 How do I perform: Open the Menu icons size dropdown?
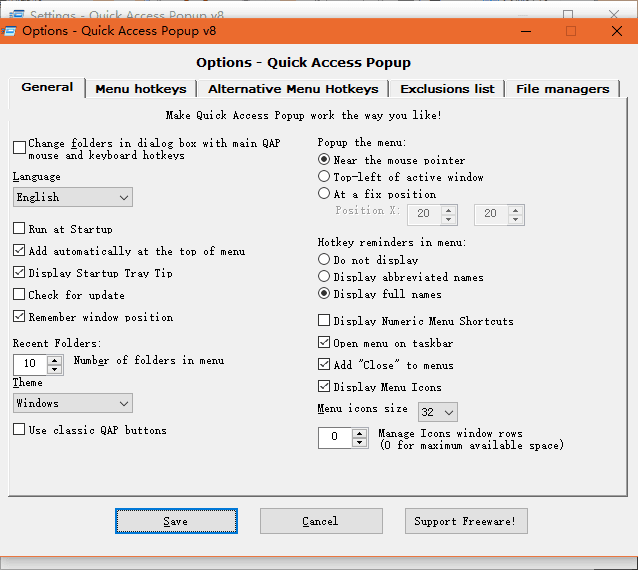438,412
